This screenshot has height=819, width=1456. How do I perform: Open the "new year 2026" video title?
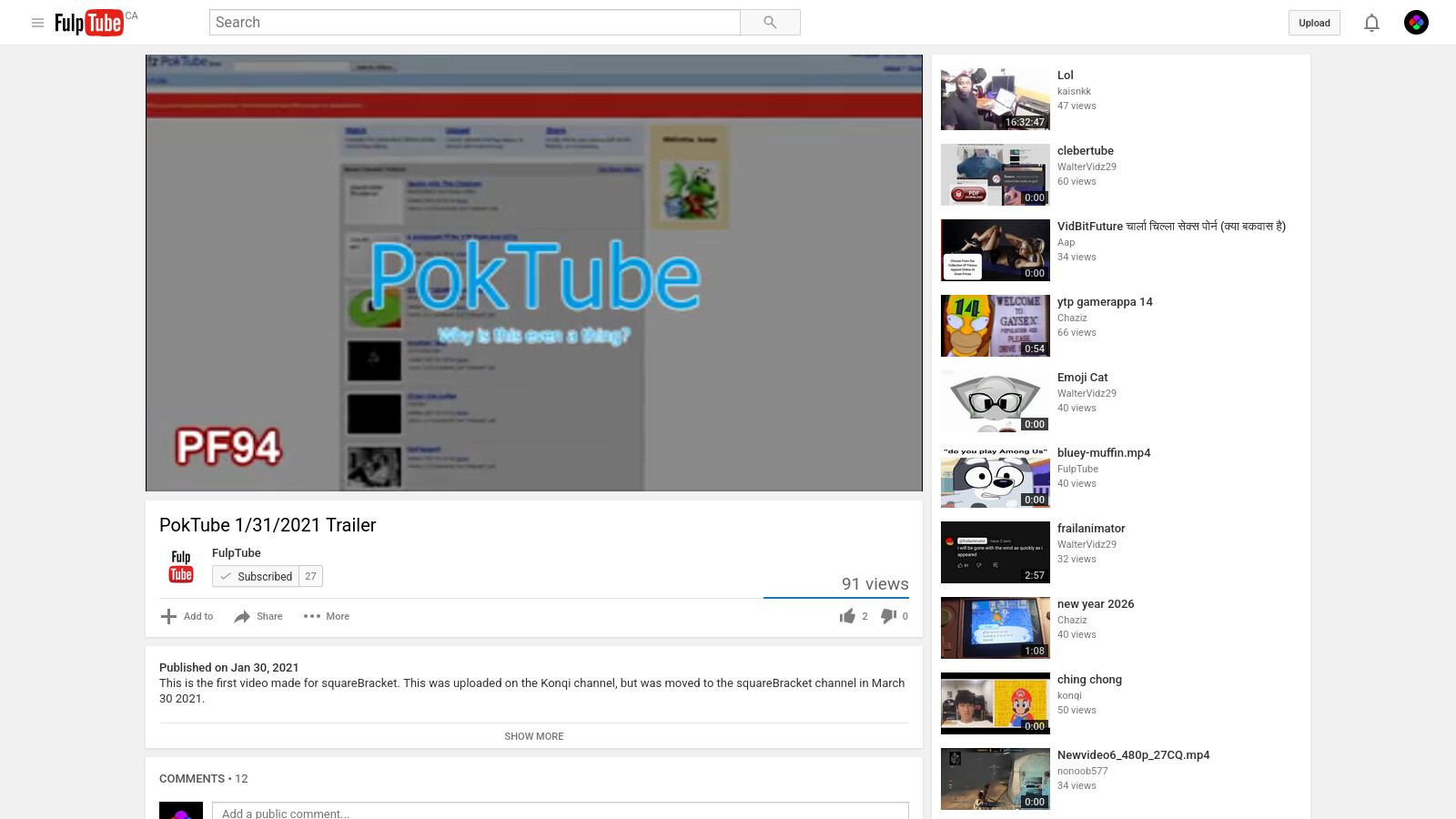point(1096,604)
